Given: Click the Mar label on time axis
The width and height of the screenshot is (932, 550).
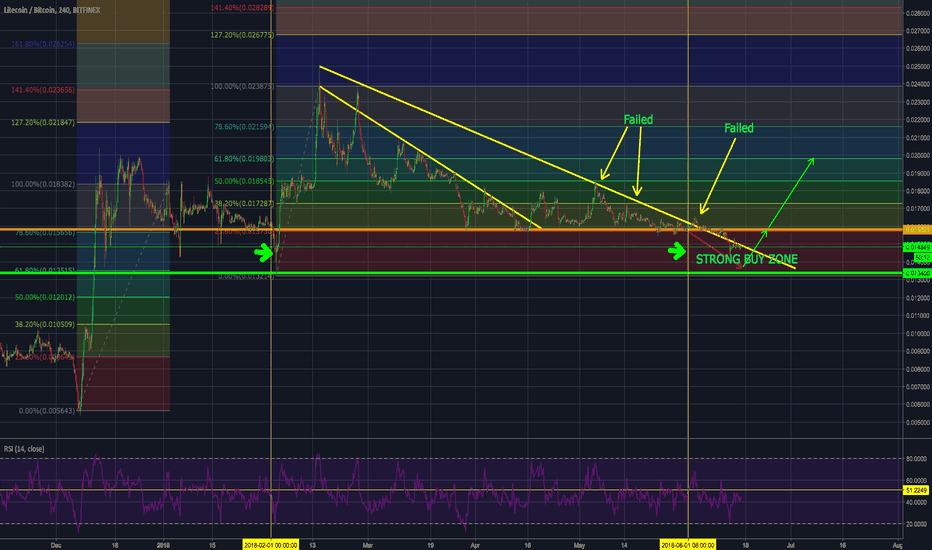Looking at the screenshot, I should tap(368, 545).
